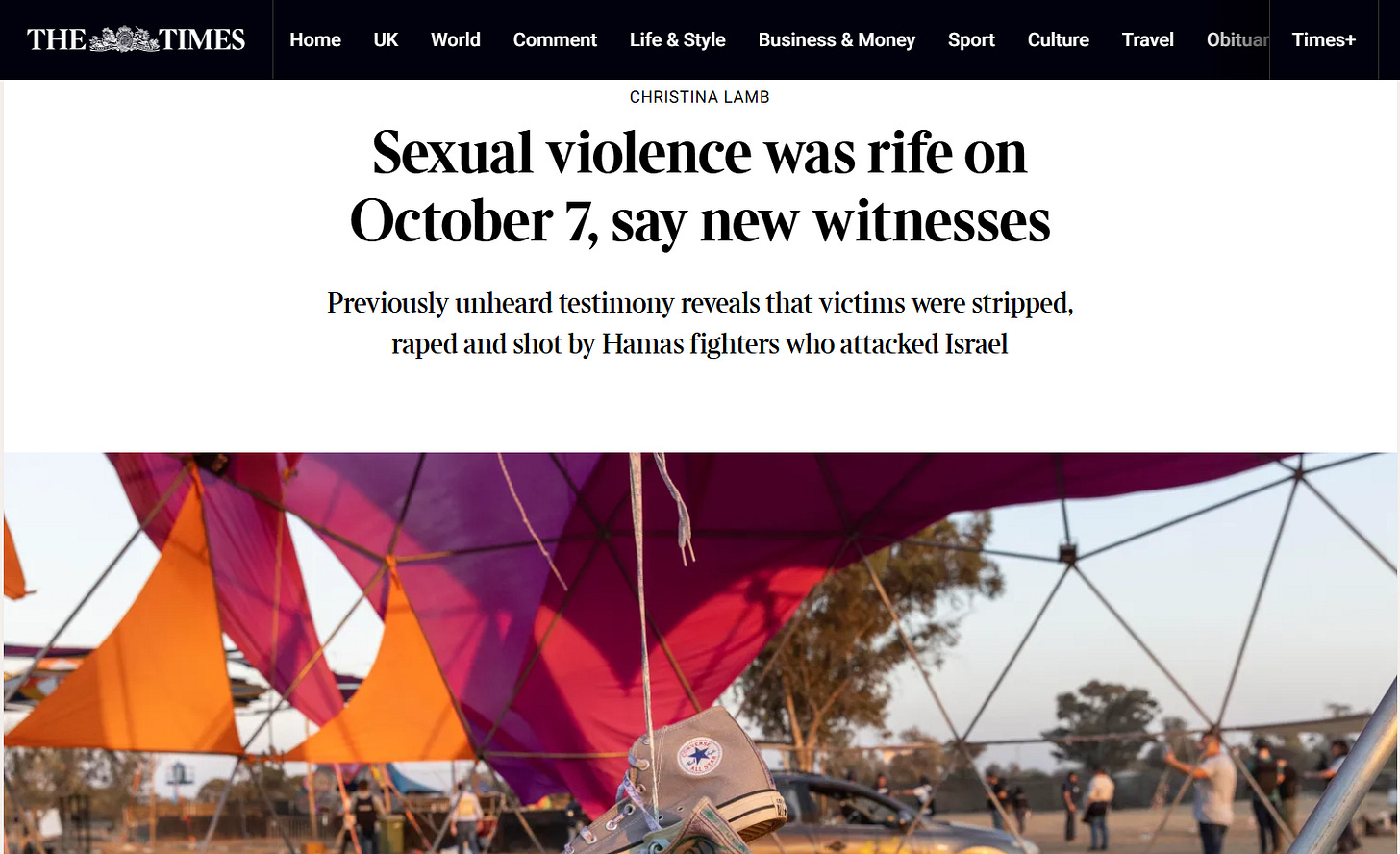This screenshot has width=1400, height=854.
Task: Open the Times+ link
Action: coord(1324,39)
